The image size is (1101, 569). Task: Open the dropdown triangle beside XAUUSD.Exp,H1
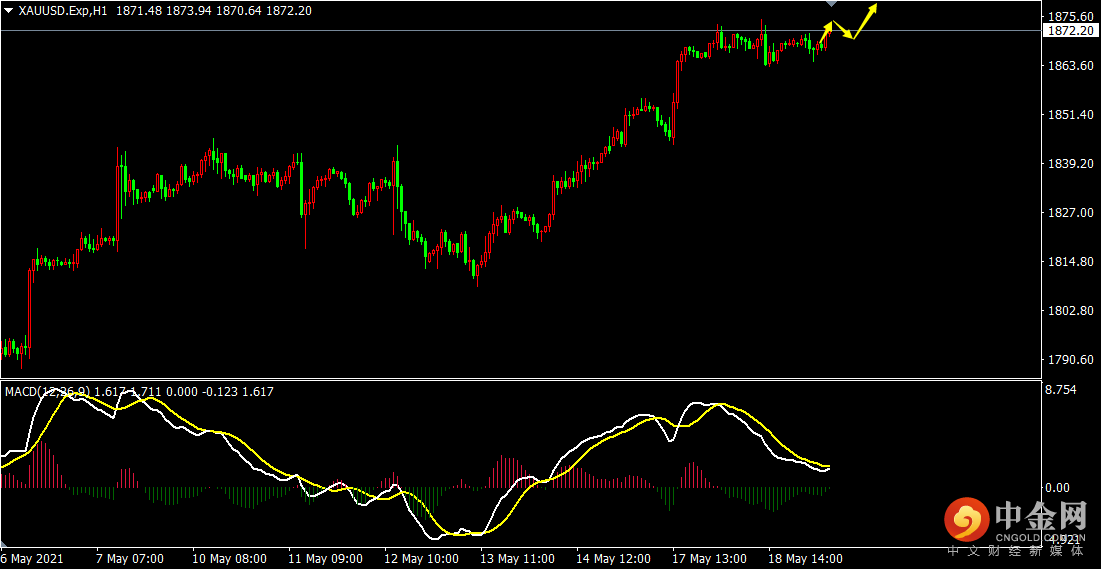coord(8,10)
